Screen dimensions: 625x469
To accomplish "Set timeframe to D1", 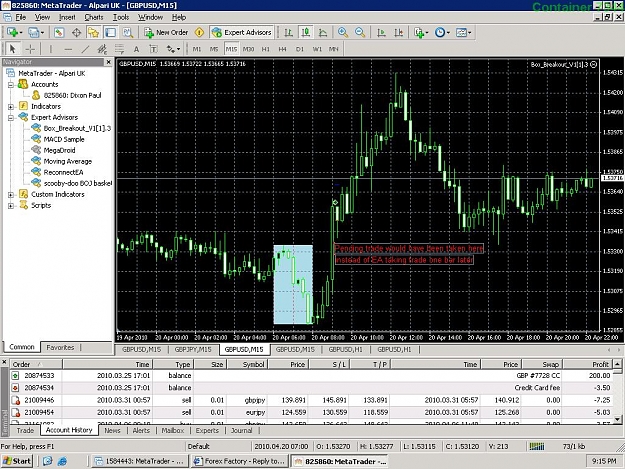I will 300,49.
